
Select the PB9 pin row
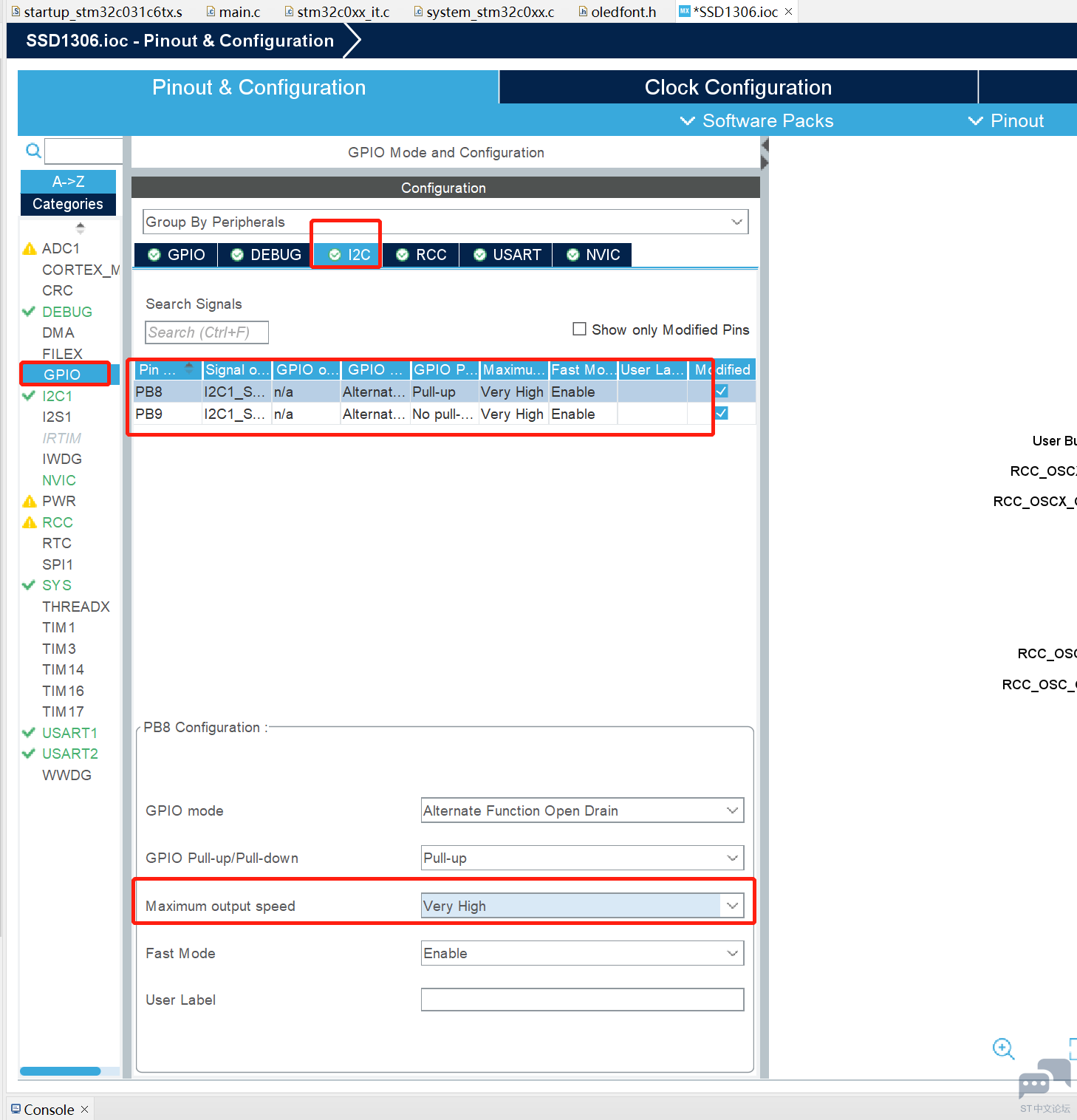click(445, 414)
